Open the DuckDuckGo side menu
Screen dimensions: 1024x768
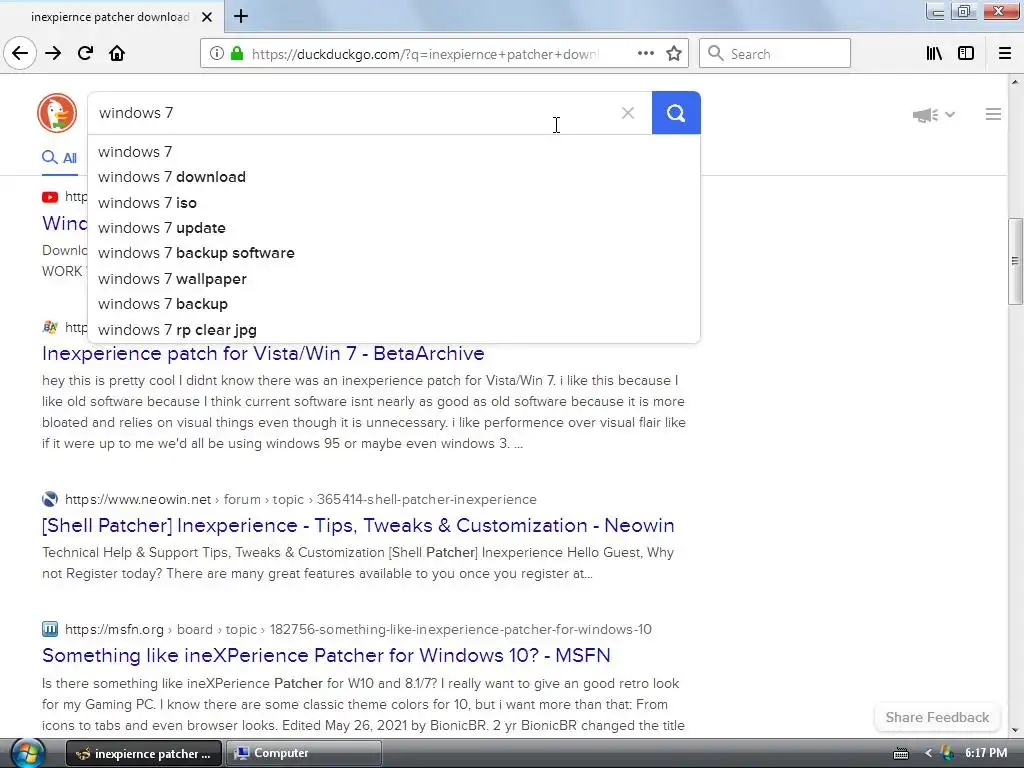pyautogui.click(x=993, y=114)
